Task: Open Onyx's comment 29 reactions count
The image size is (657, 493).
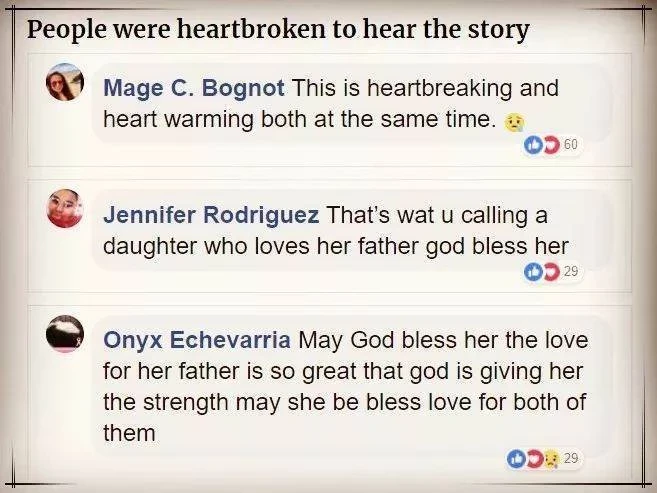Action: [x=571, y=458]
